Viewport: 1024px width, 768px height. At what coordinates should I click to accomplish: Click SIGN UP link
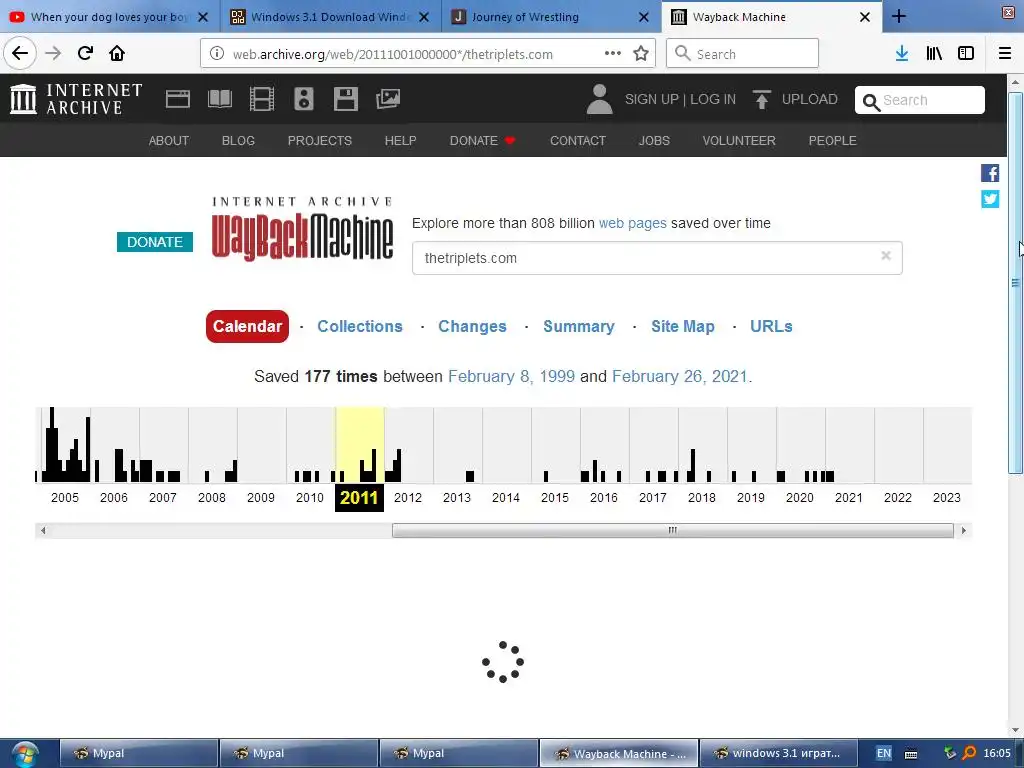(x=651, y=99)
